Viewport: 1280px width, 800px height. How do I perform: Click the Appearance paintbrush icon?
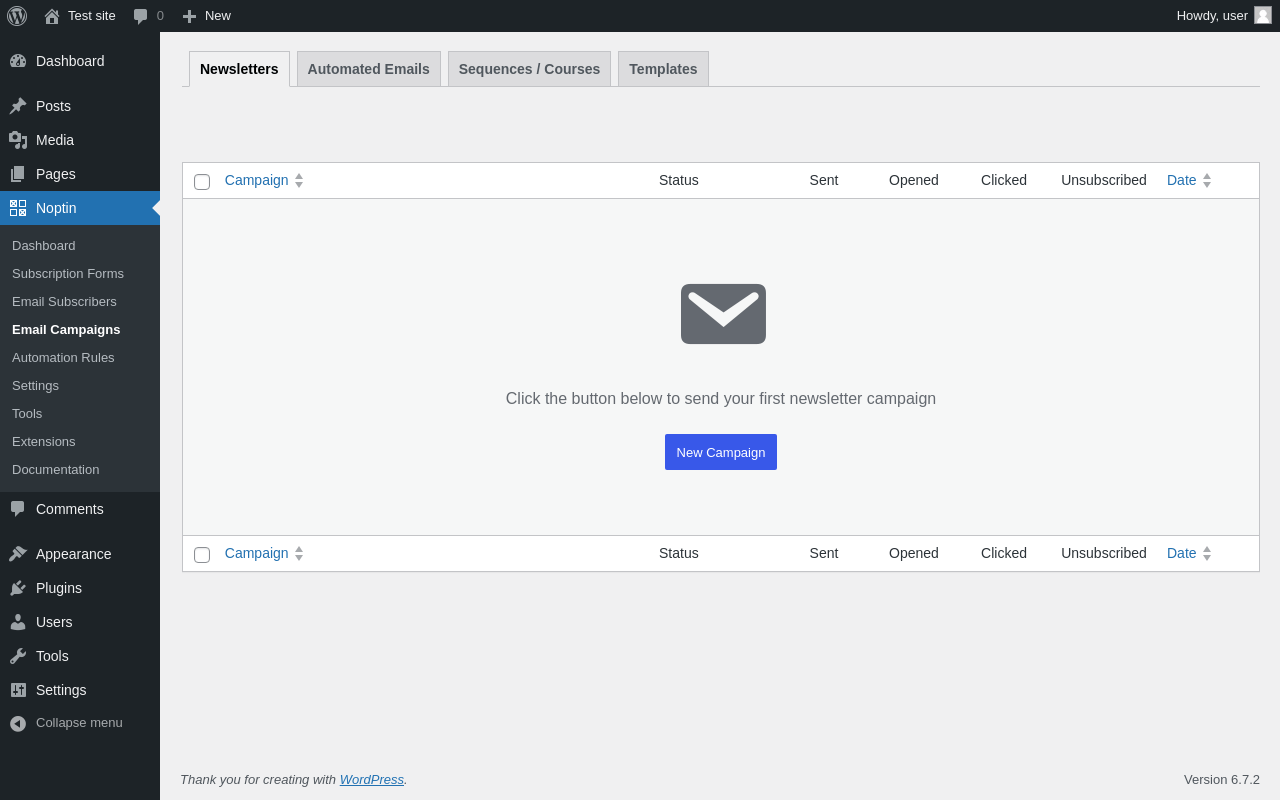[x=18, y=554]
